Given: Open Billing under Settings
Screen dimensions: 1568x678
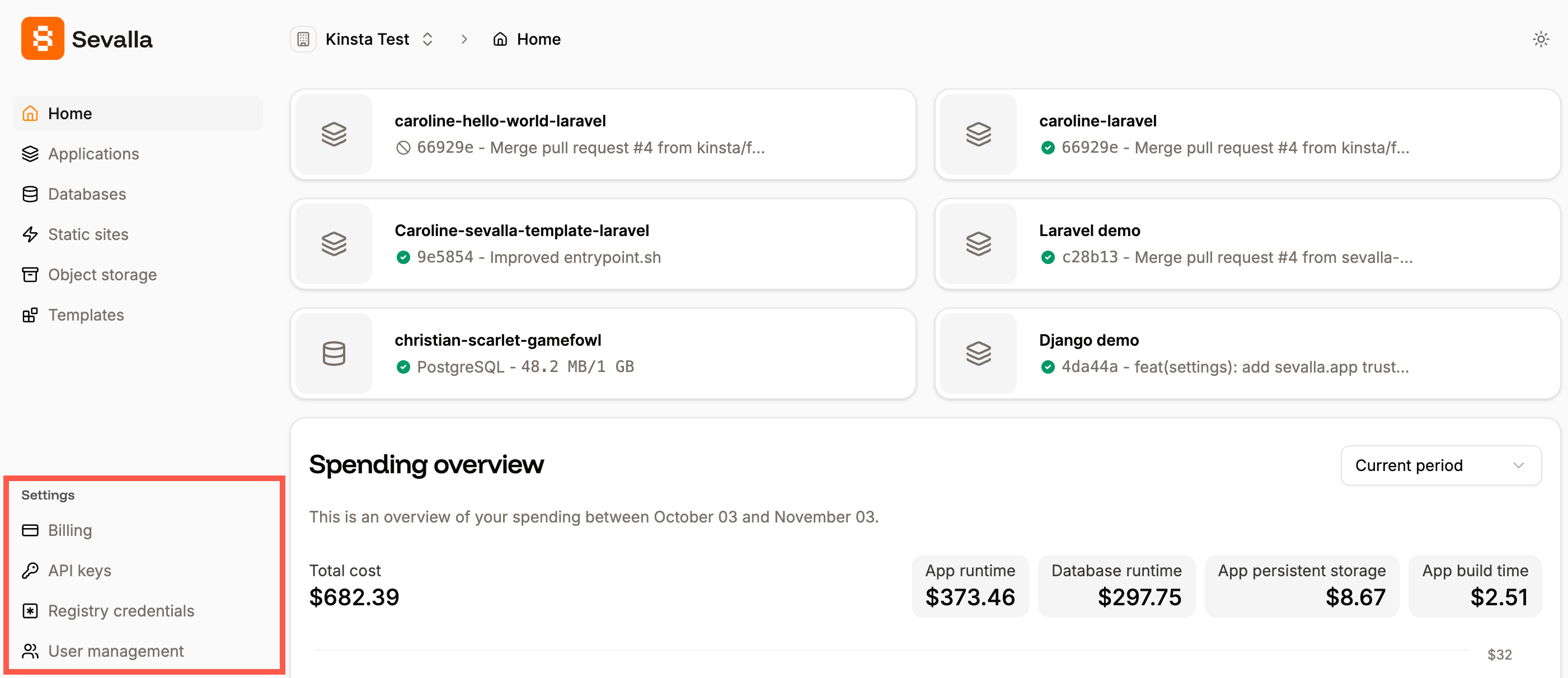Looking at the screenshot, I should pyautogui.click(x=70, y=530).
